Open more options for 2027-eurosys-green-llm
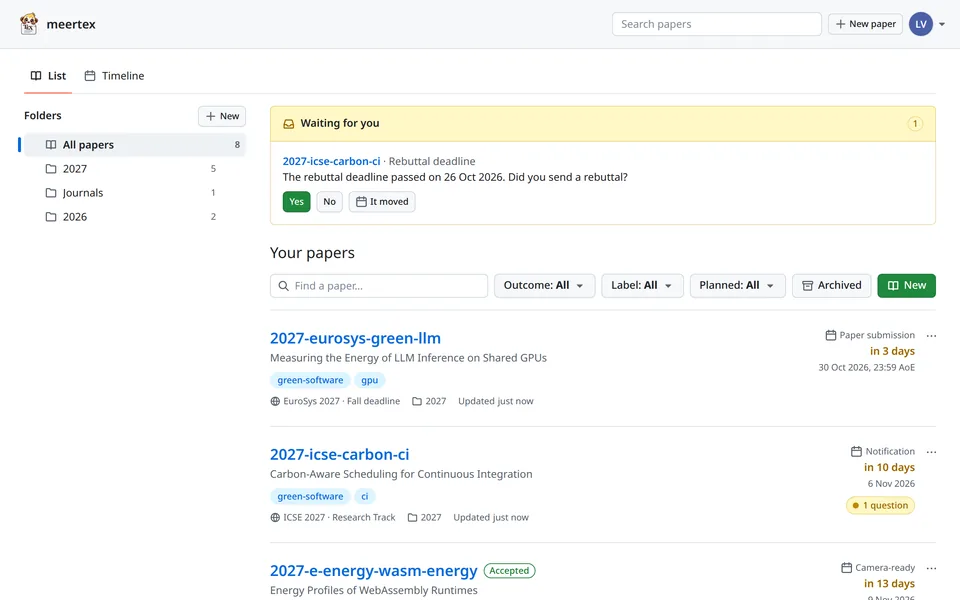960x600 pixels. (931, 336)
